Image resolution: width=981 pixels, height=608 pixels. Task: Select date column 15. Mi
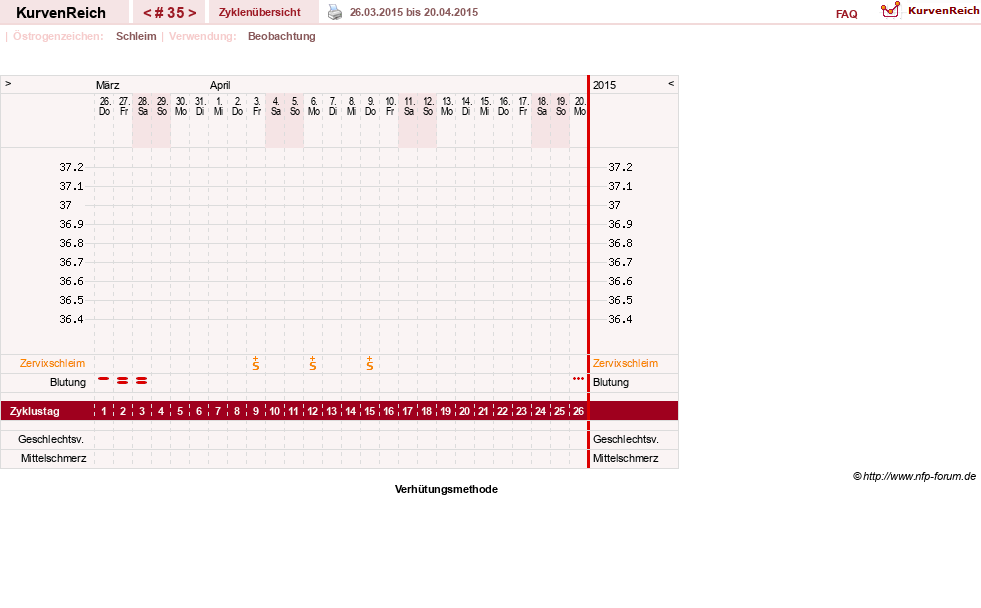coord(485,106)
